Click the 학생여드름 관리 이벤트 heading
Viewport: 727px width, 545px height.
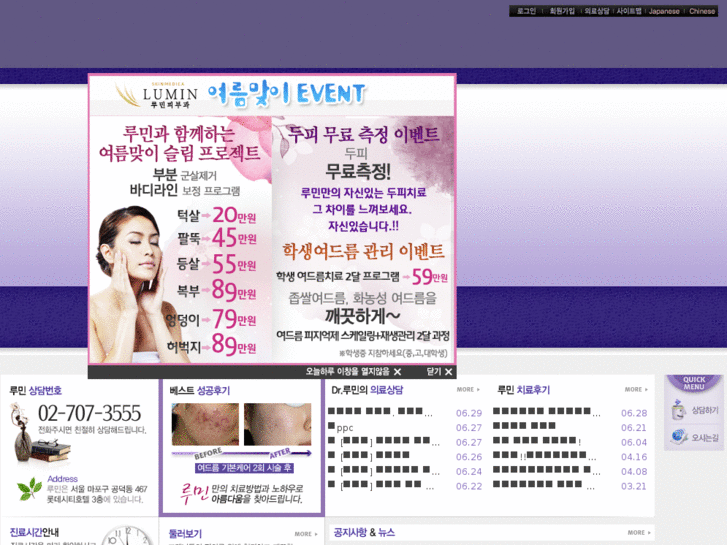pyautogui.click(x=364, y=251)
